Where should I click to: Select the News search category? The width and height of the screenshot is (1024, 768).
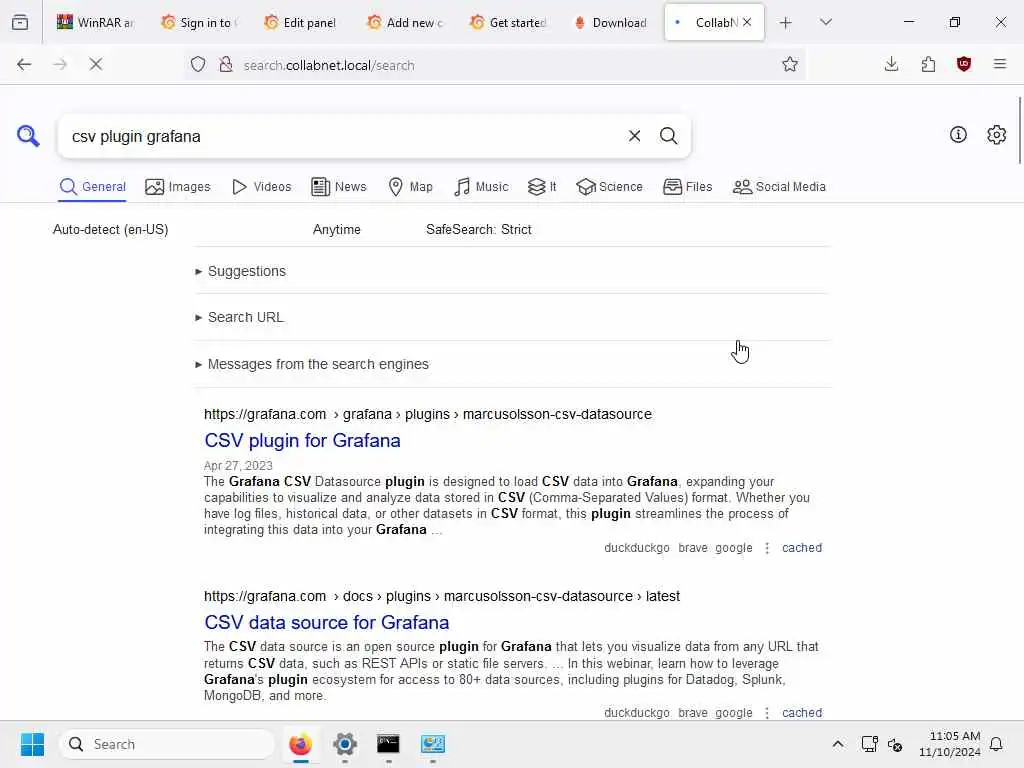(339, 187)
